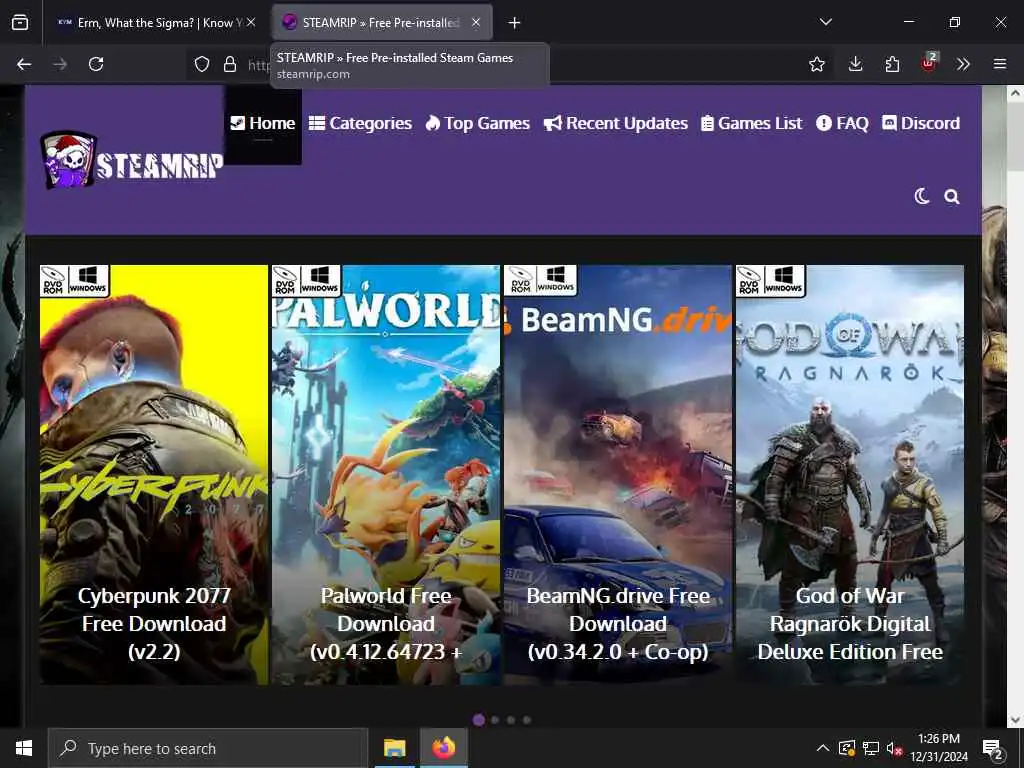Open site search magnifier icon

(952, 197)
